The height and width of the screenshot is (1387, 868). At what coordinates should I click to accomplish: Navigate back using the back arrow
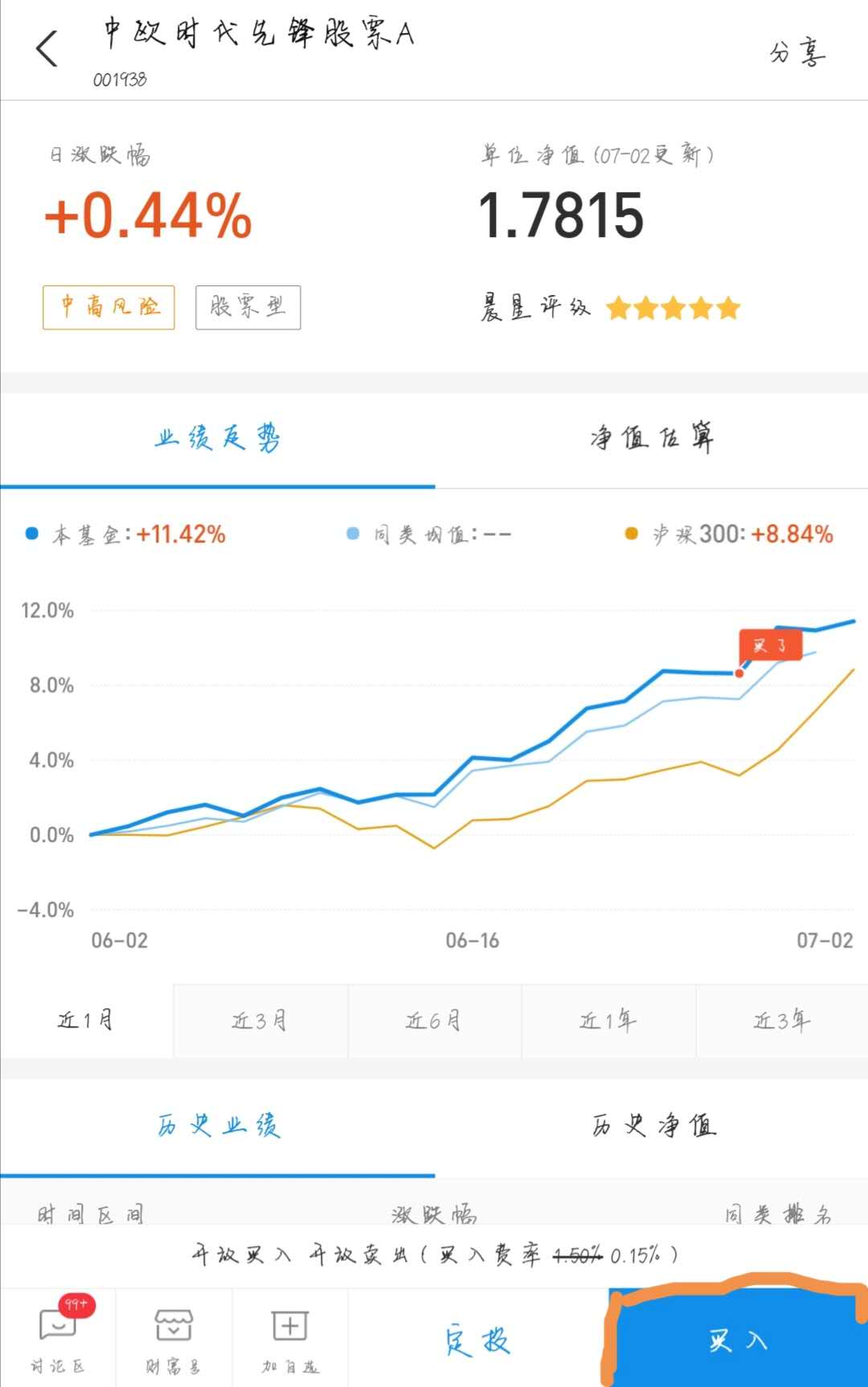click(x=46, y=48)
